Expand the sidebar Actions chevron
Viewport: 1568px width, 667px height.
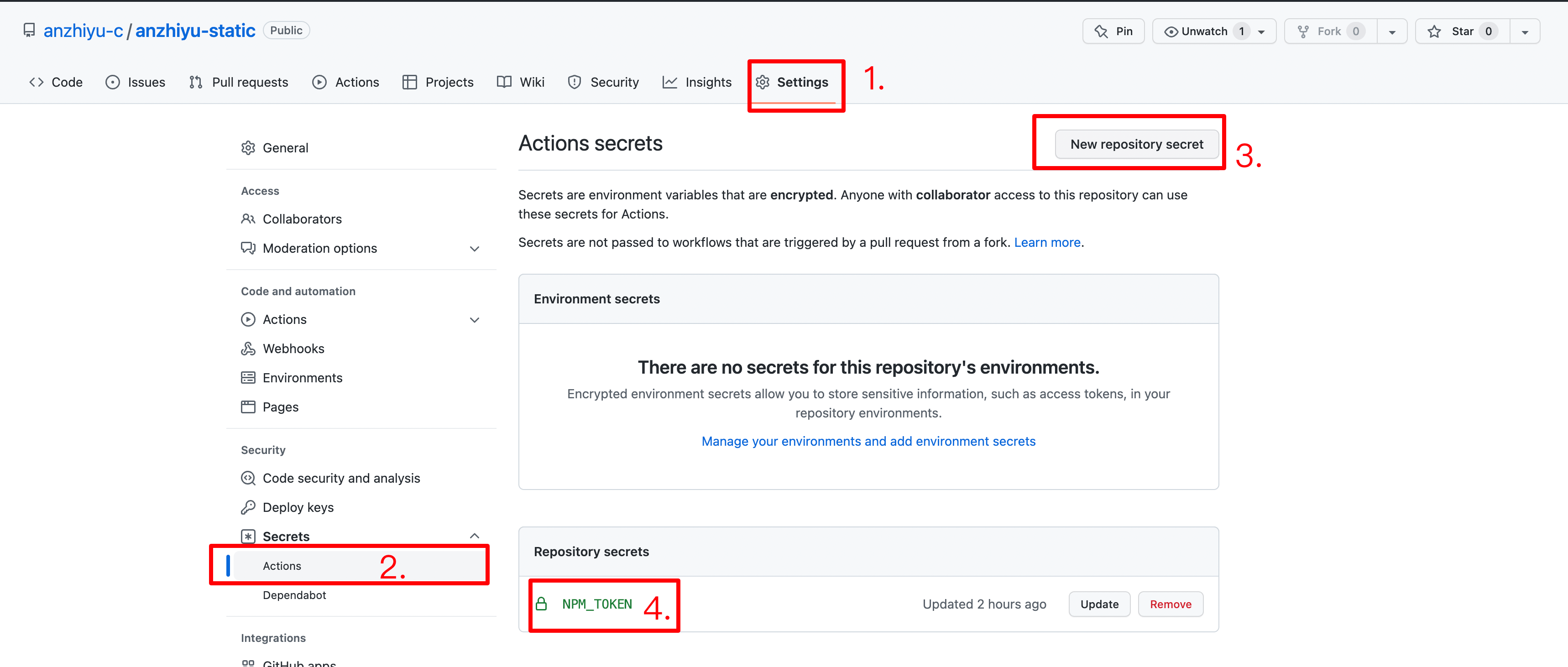(475, 320)
